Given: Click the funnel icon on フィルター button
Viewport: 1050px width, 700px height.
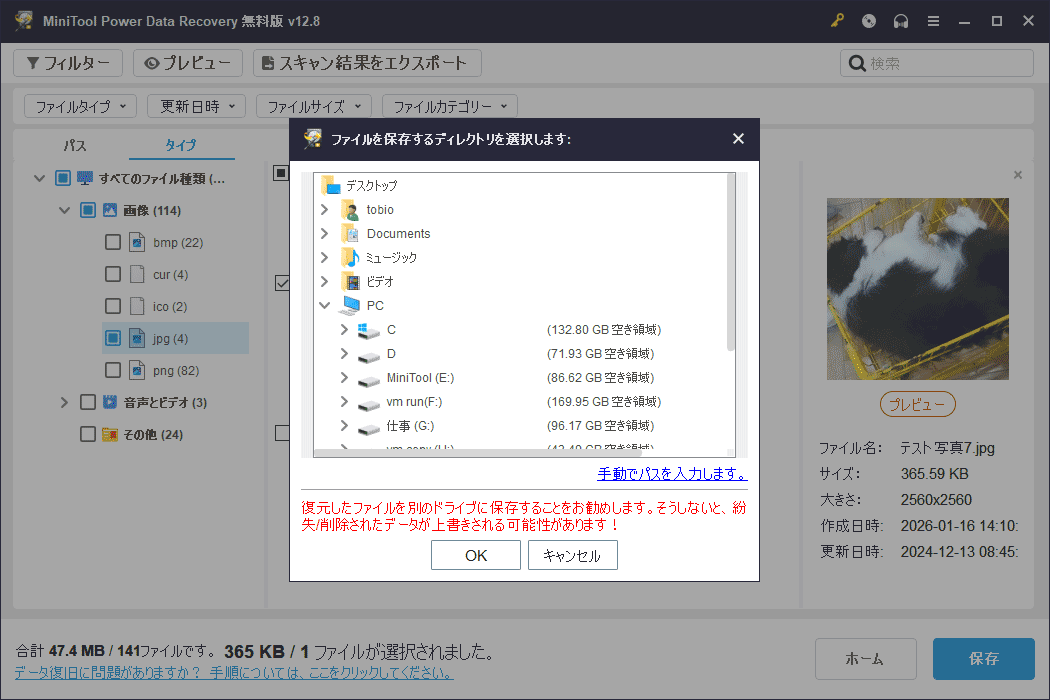Looking at the screenshot, I should point(35,62).
